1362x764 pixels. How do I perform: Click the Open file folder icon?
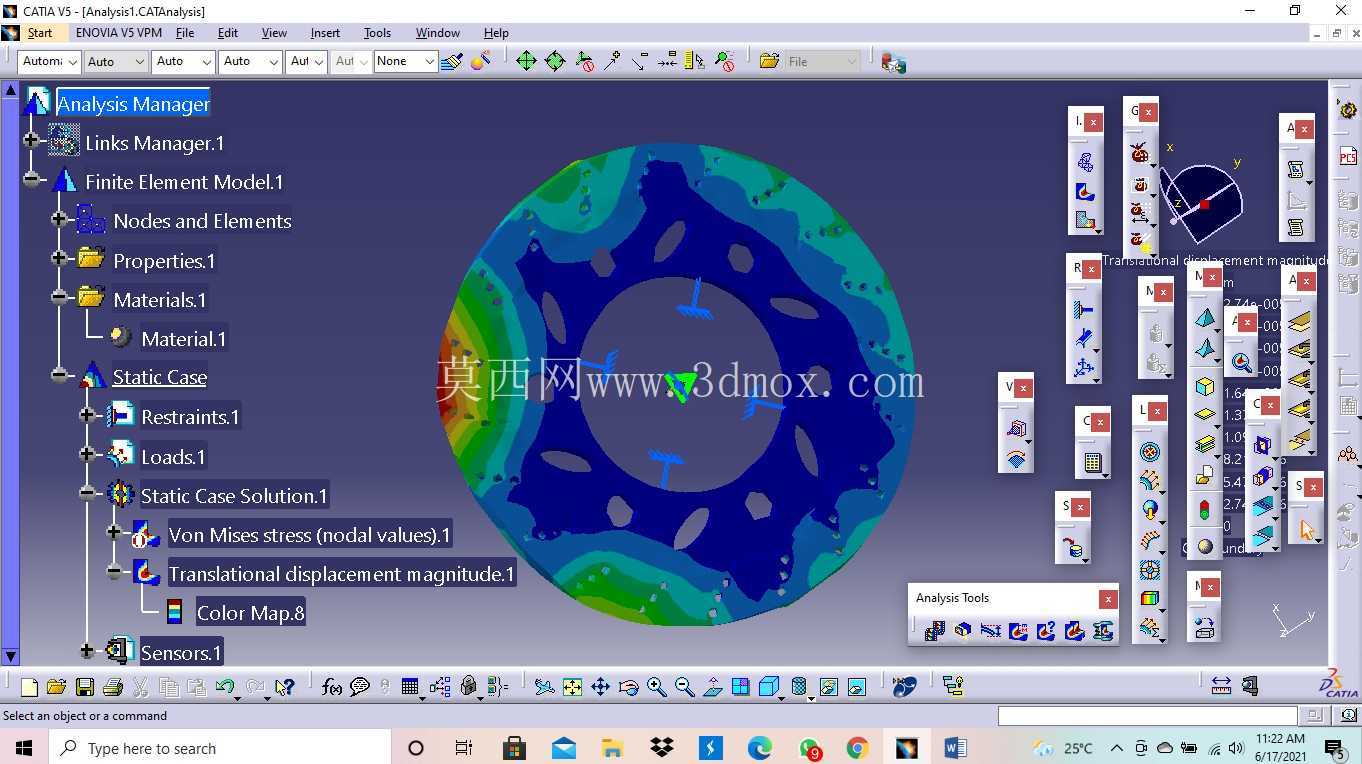click(x=56, y=687)
